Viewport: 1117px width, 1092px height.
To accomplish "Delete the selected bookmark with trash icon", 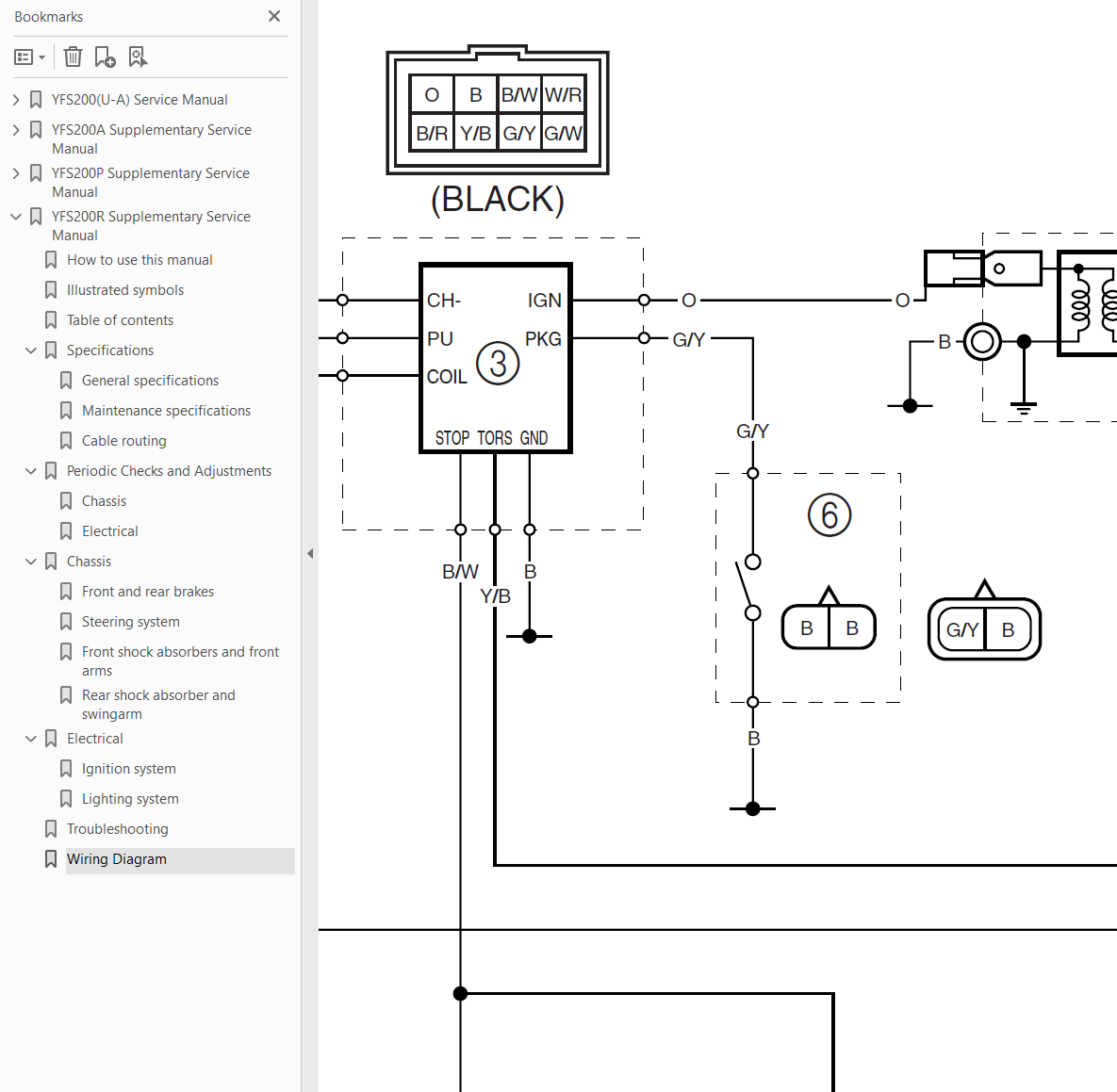I will [73, 57].
